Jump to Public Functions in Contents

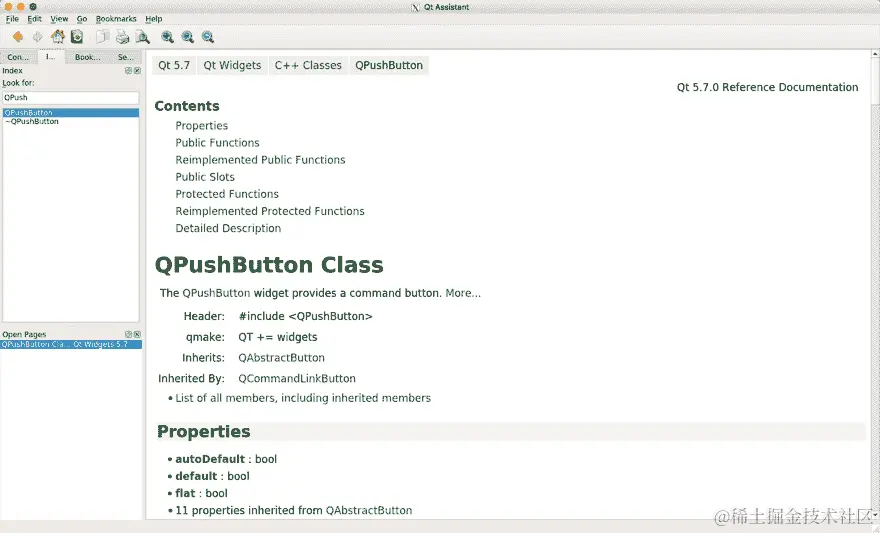tap(217, 143)
